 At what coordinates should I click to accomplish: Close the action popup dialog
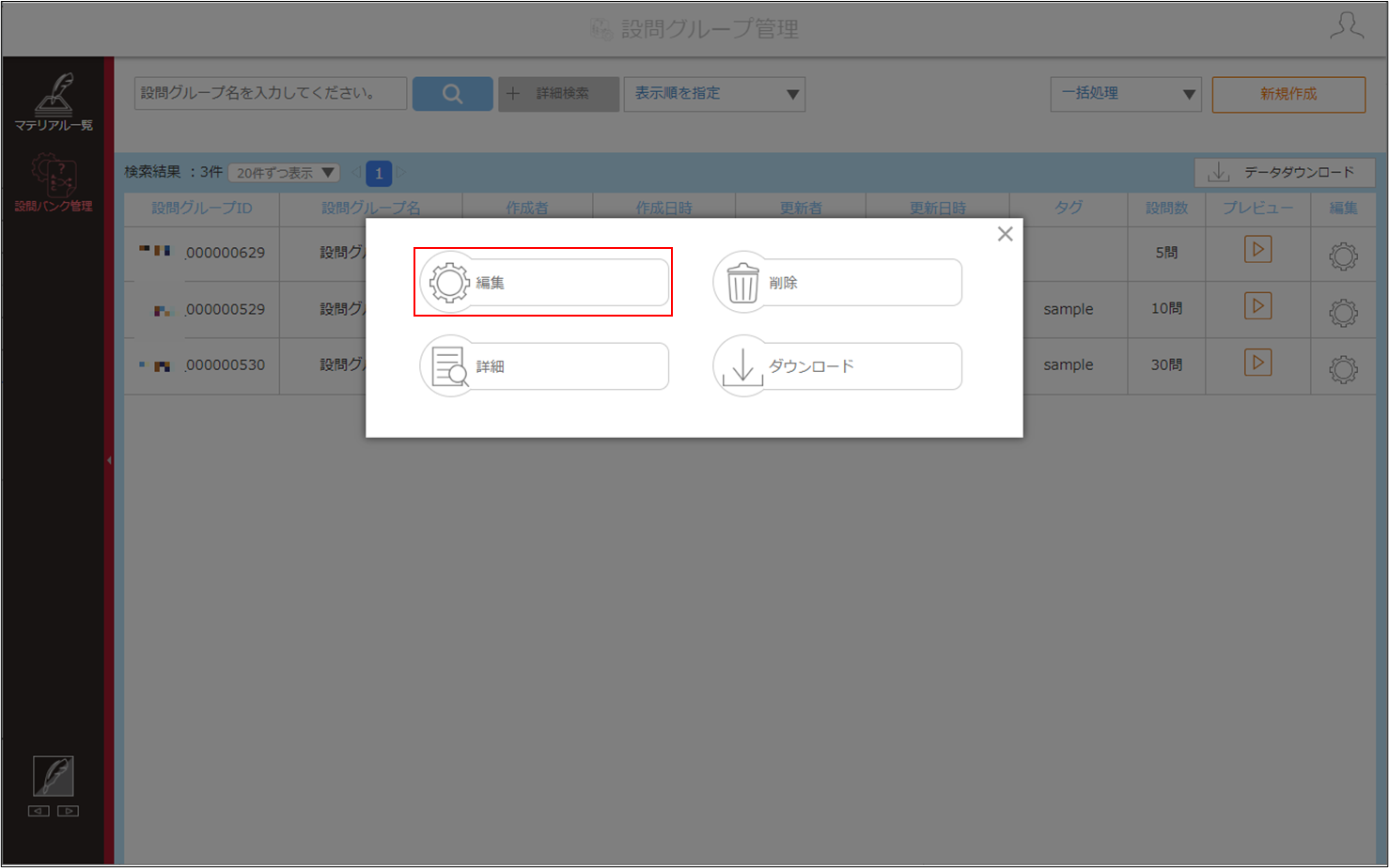point(1005,234)
